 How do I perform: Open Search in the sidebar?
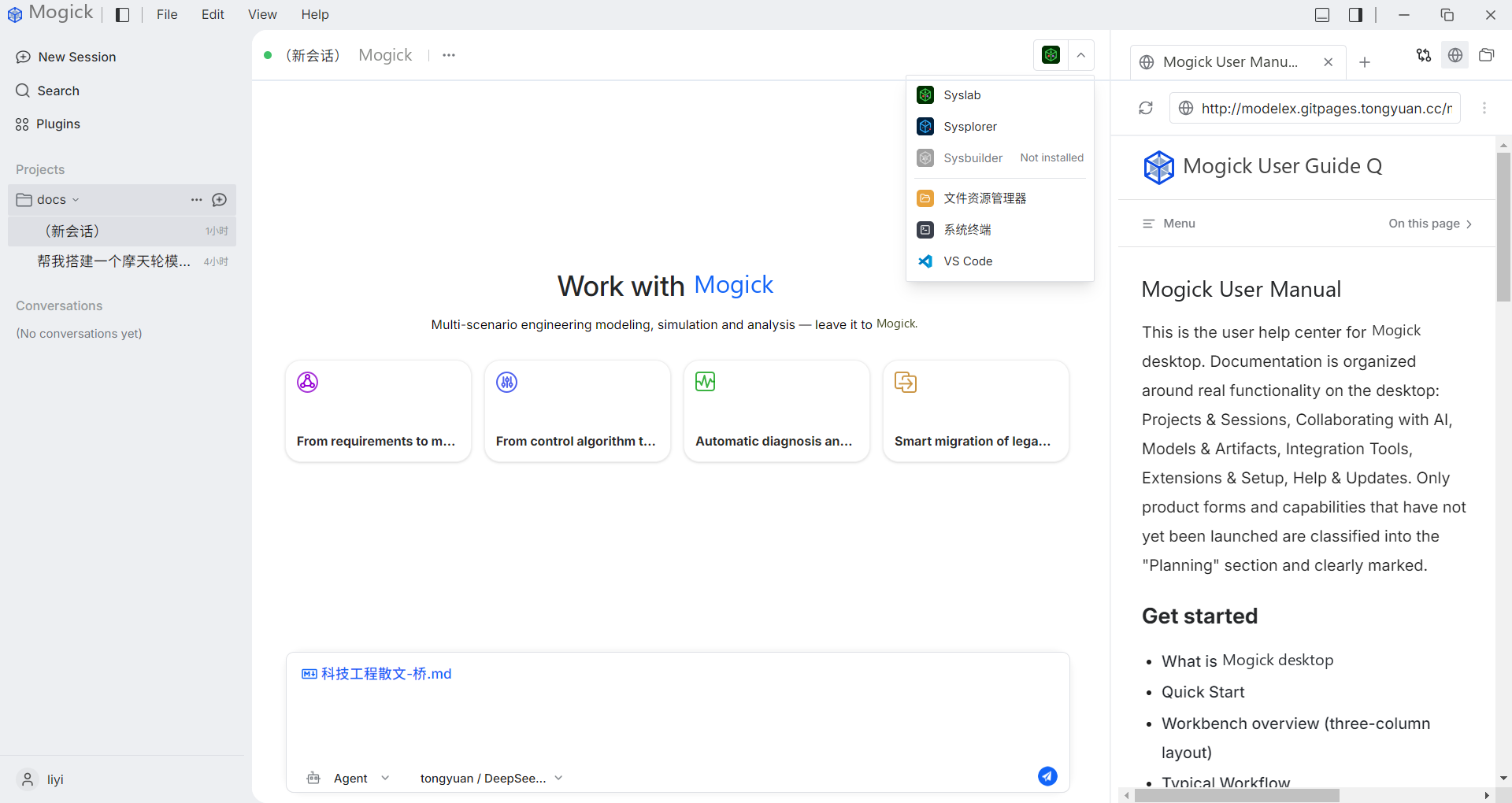pos(48,91)
